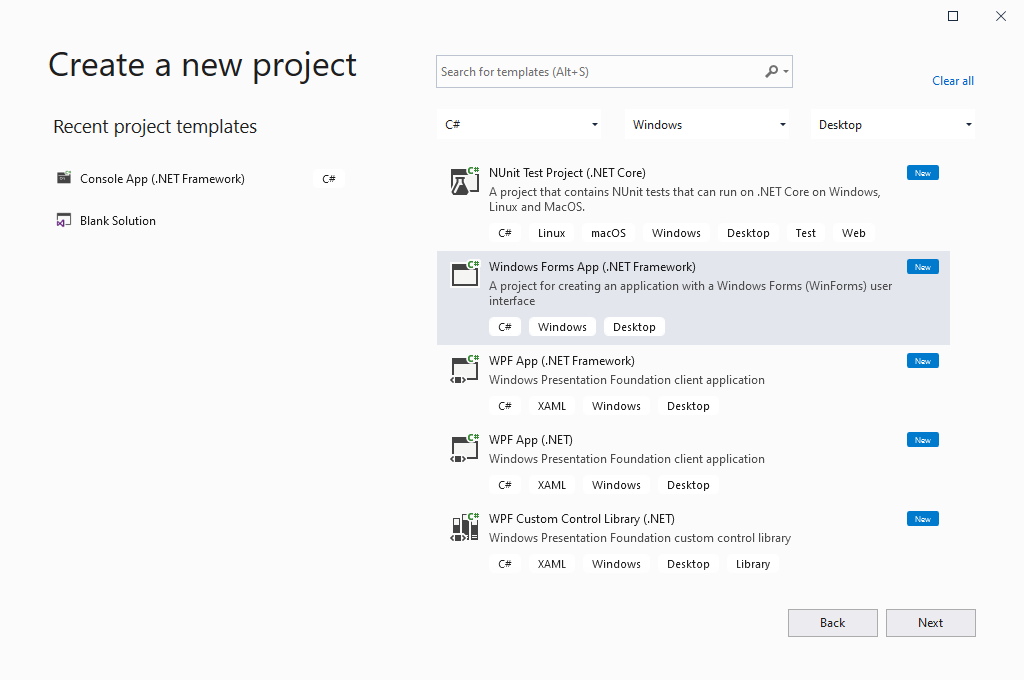Click the Windows Forms App template icon

click(x=464, y=274)
